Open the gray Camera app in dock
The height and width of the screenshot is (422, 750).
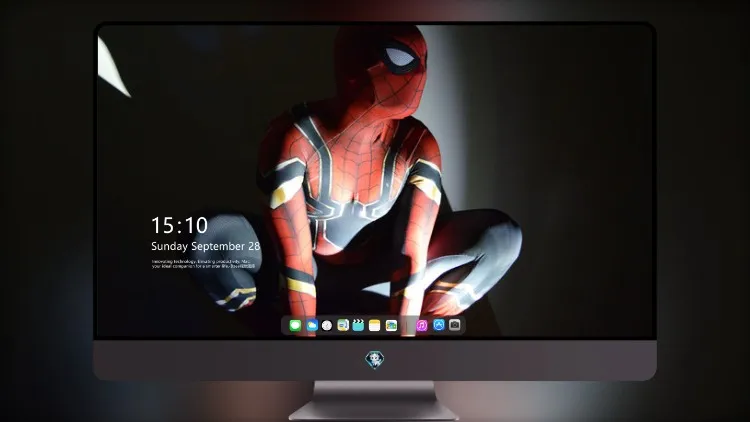pyautogui.click(x=455, y=325)
